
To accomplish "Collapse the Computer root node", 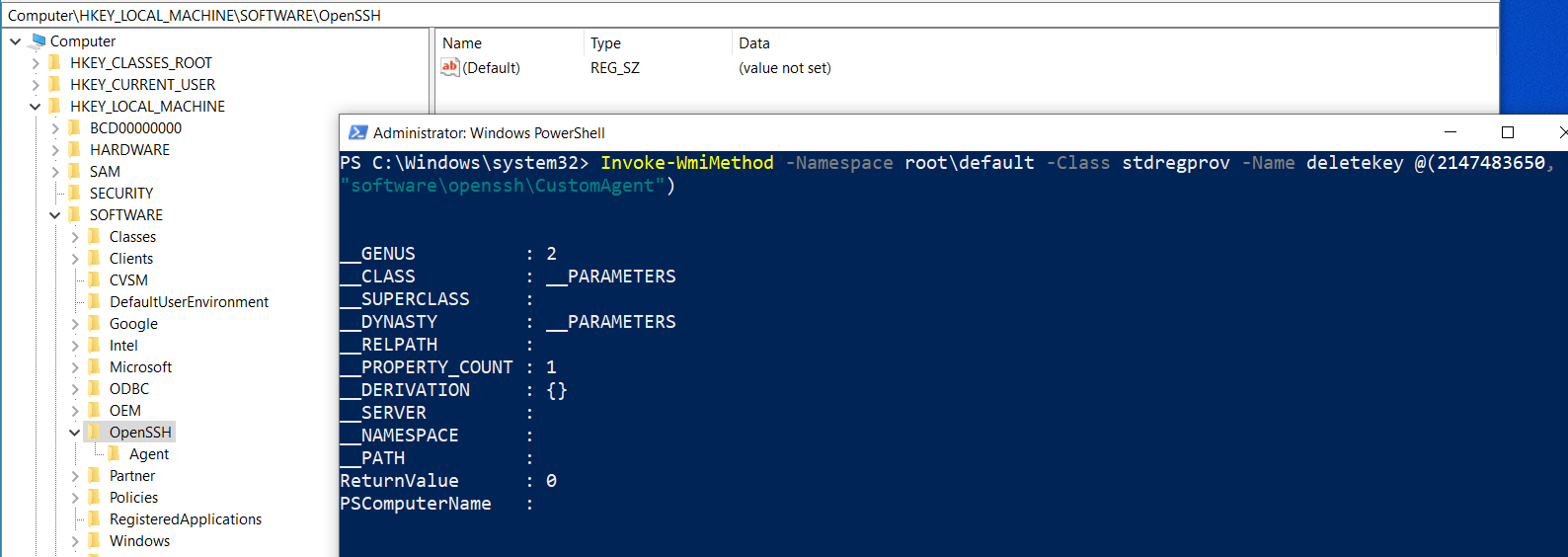I will [16, 41].
